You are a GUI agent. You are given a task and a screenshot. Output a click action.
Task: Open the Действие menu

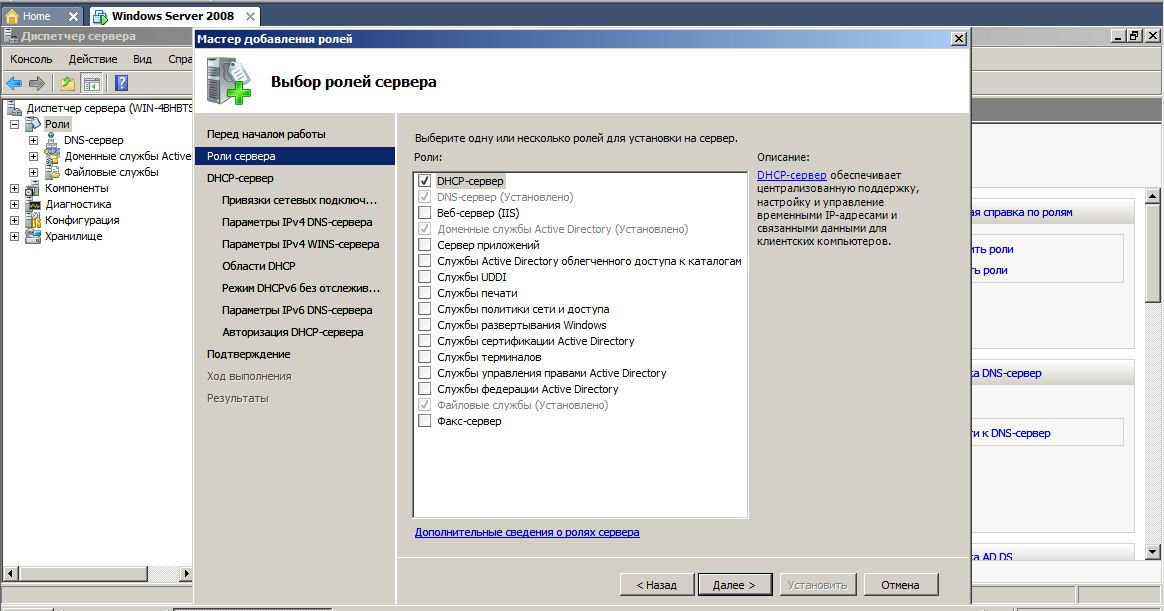93,59
